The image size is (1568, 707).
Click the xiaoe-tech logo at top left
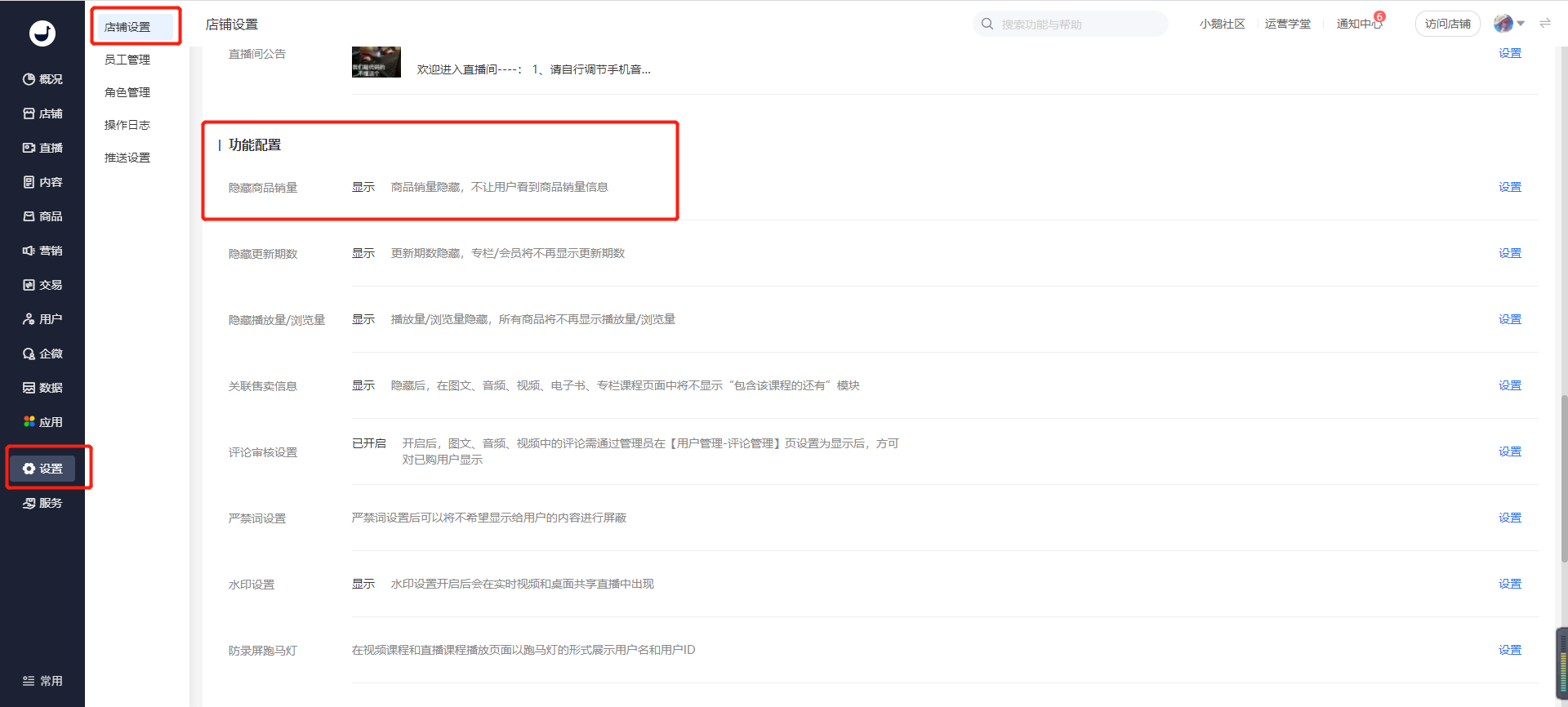coord(42,33)
